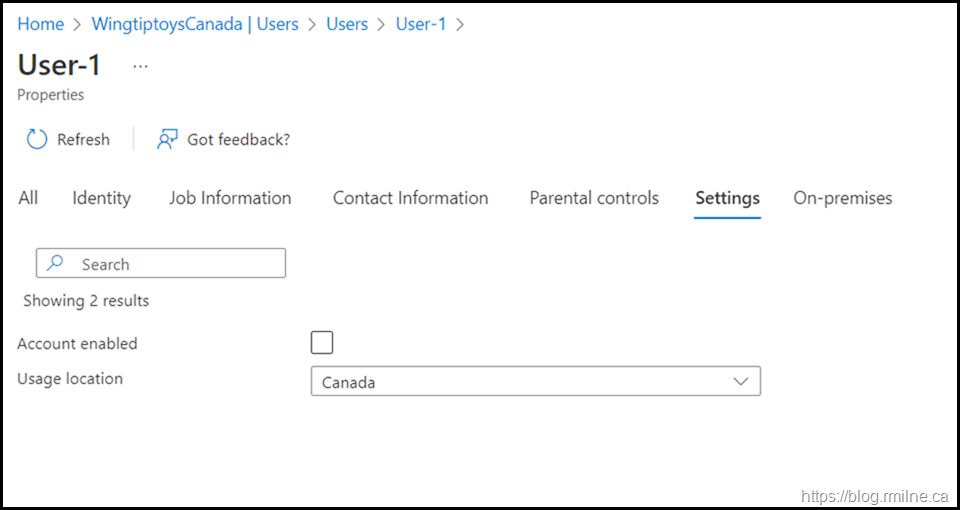Click the User-1 breadcrumb link
Image resolution: width=960 pixels, height=510 pixels.
(421, 24)
